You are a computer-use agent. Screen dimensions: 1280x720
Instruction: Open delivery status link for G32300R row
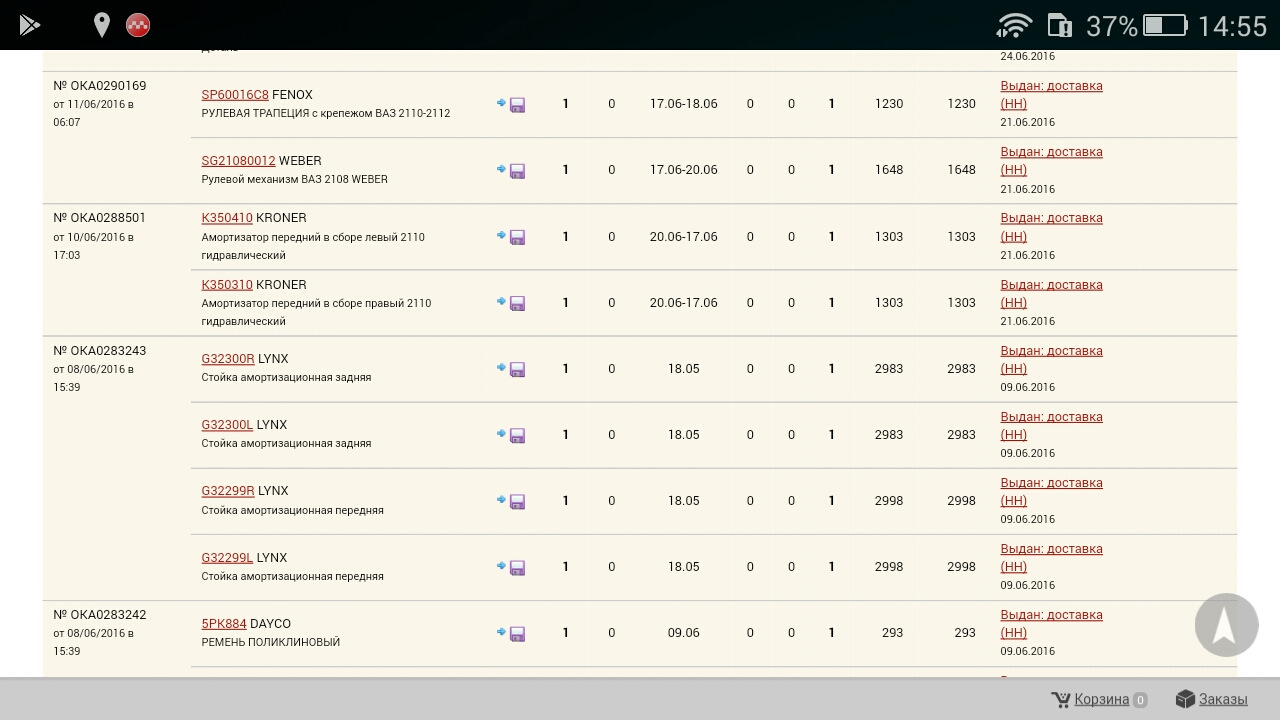(1051, 359)
